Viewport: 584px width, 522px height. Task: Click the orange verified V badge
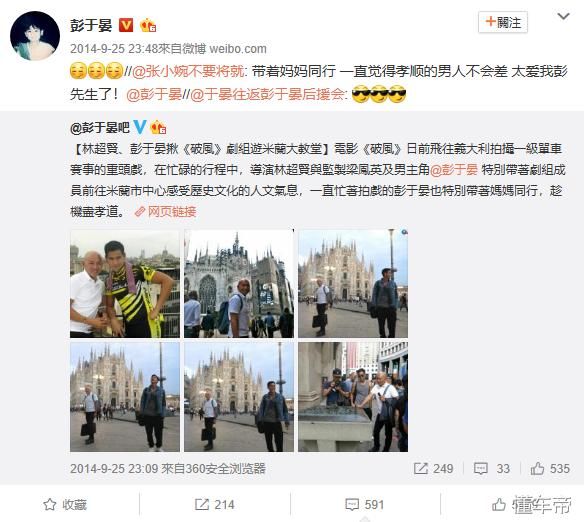pyautogui.click(x=126, y=25)
